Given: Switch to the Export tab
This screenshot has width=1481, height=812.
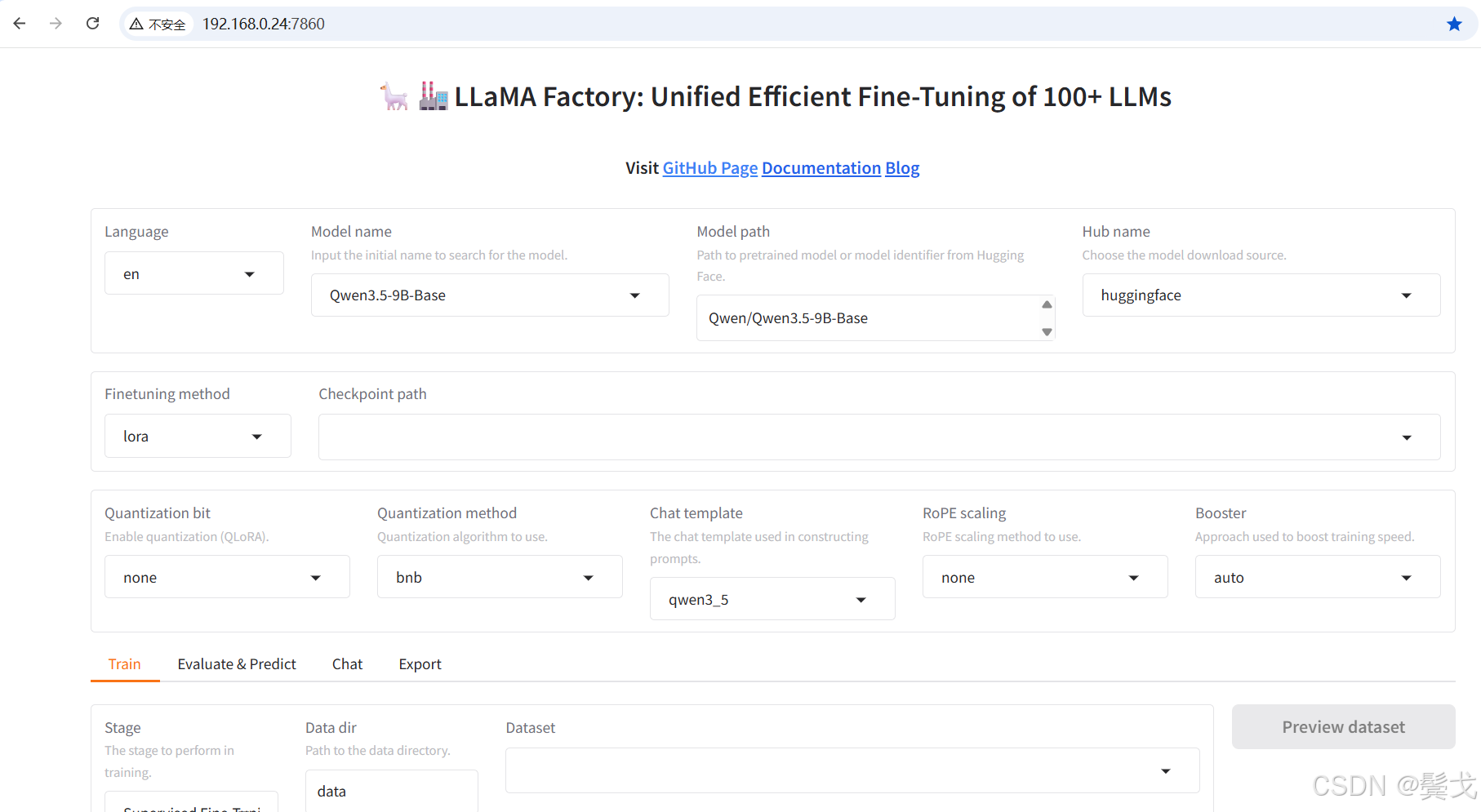Looking at the screenshot, I should pyautogui.click(x=420, y=663).
